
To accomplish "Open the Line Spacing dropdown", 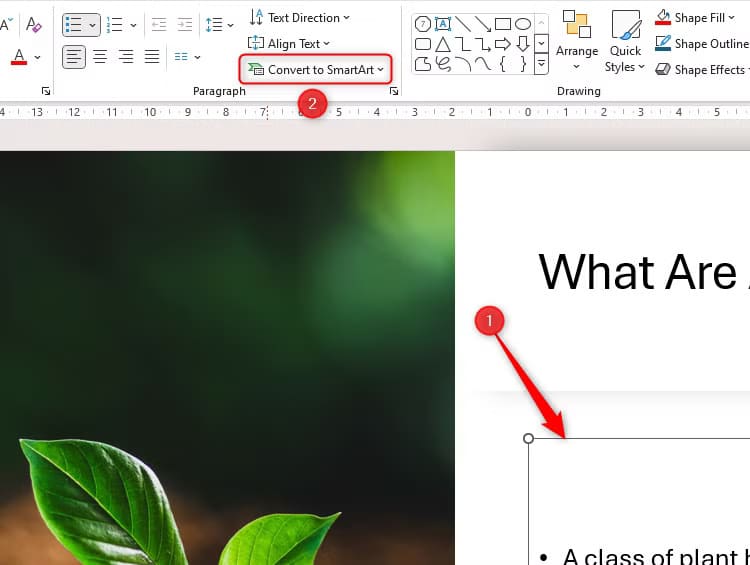I will [x=219, y=24].
